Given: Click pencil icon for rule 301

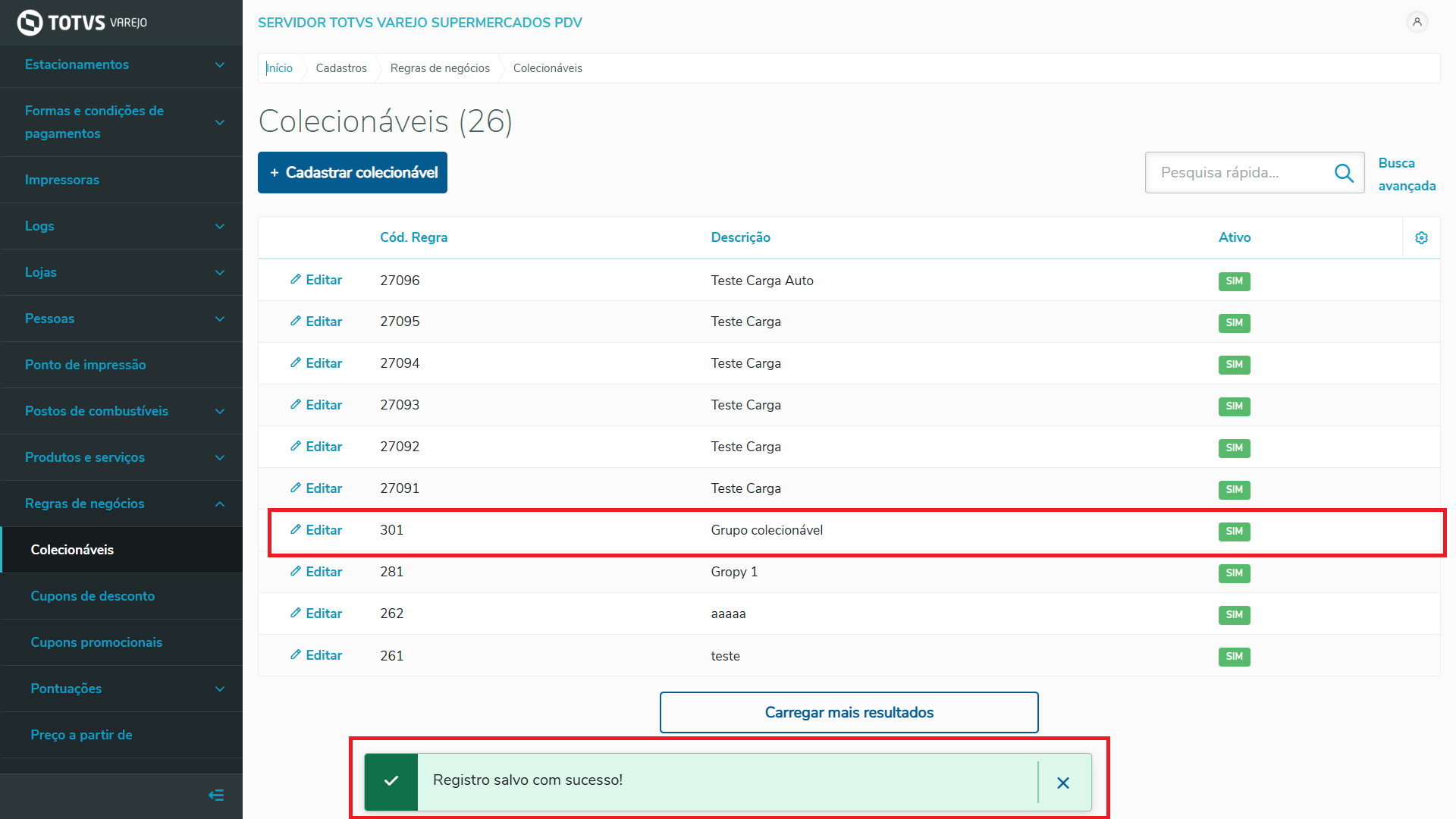Looking at the screenshot, I should coord(296,530).
